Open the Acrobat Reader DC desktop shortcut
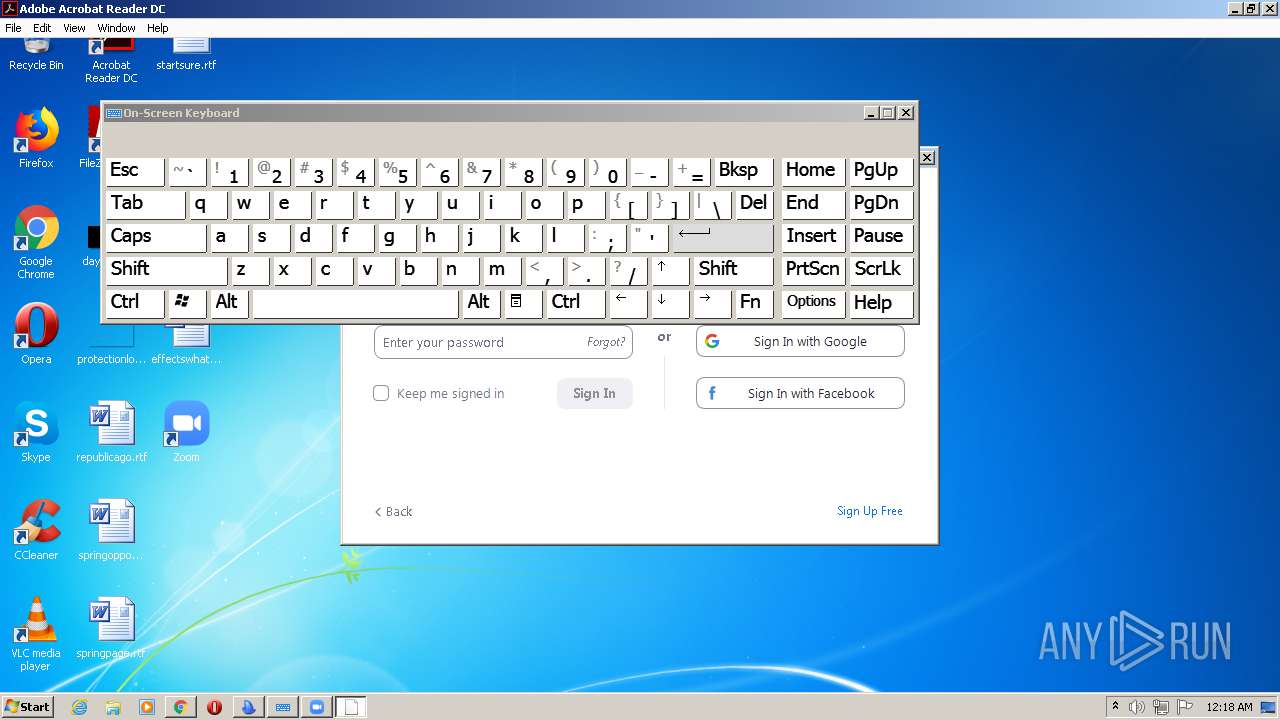1280x720 pixels. coord(111,62)
